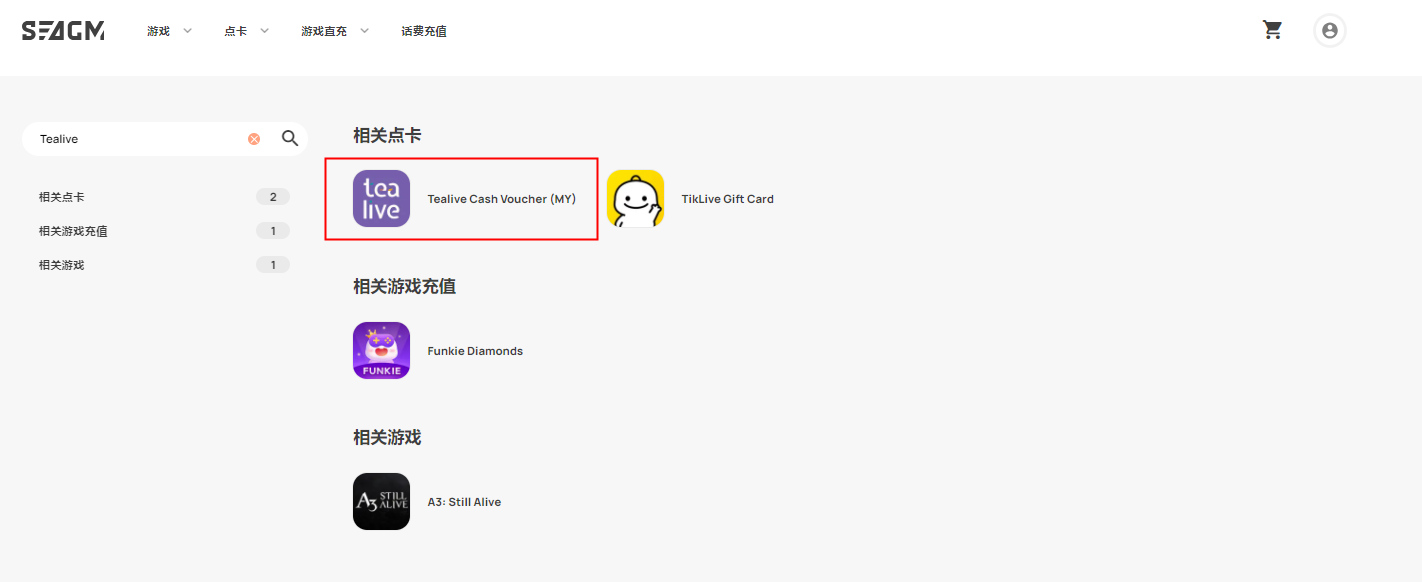The image size is (1422, 582).
Task: Open the Funkie Diamonds app icon
Action: (381, 351)
